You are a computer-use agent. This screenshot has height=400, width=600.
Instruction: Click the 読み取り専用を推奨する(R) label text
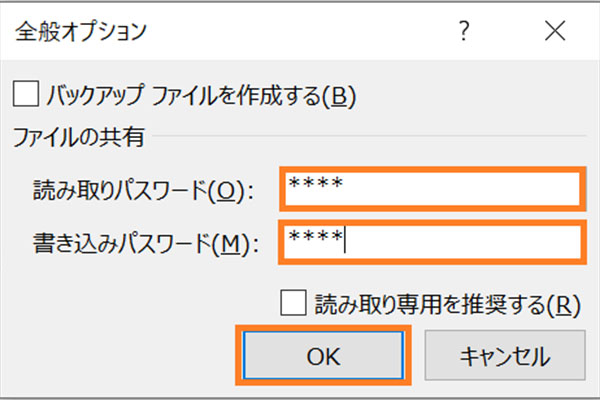pos(445,304)
